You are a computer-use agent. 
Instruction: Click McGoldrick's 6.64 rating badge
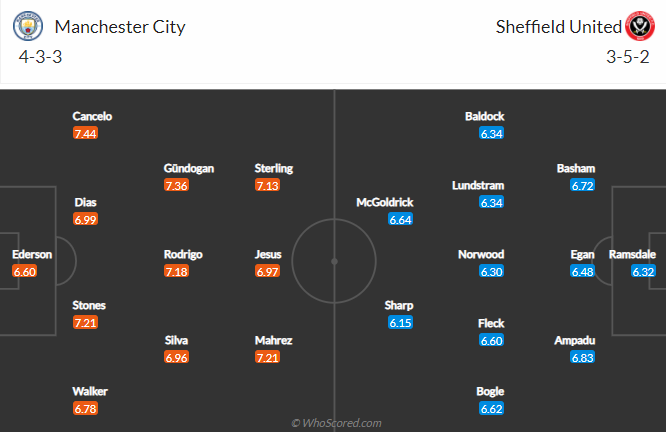[401, 220]
